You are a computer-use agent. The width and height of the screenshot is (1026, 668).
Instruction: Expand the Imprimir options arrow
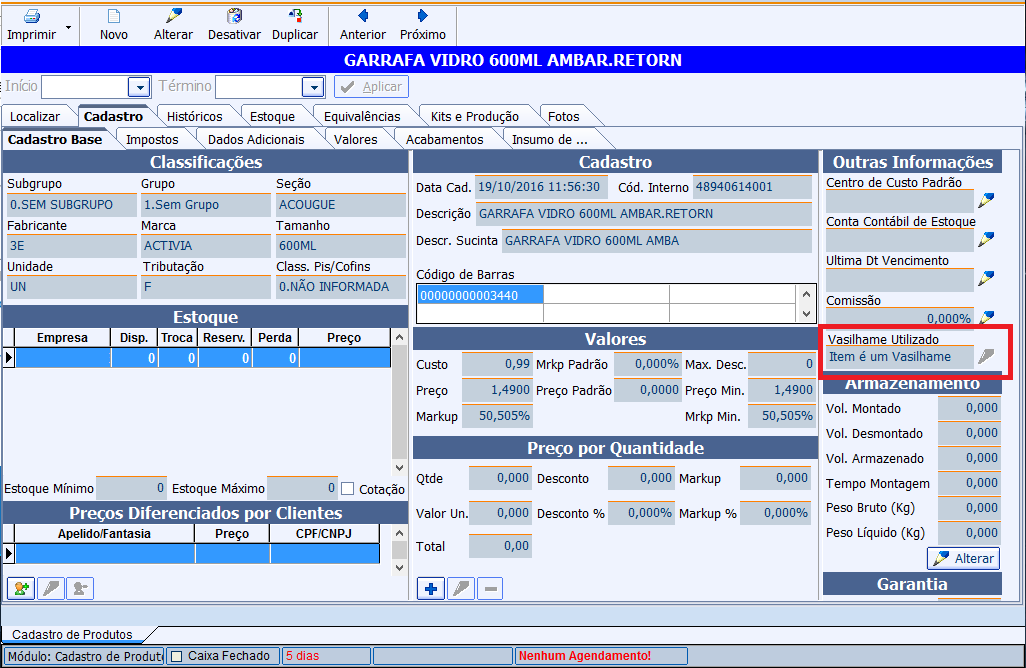(x=68, y=27)
